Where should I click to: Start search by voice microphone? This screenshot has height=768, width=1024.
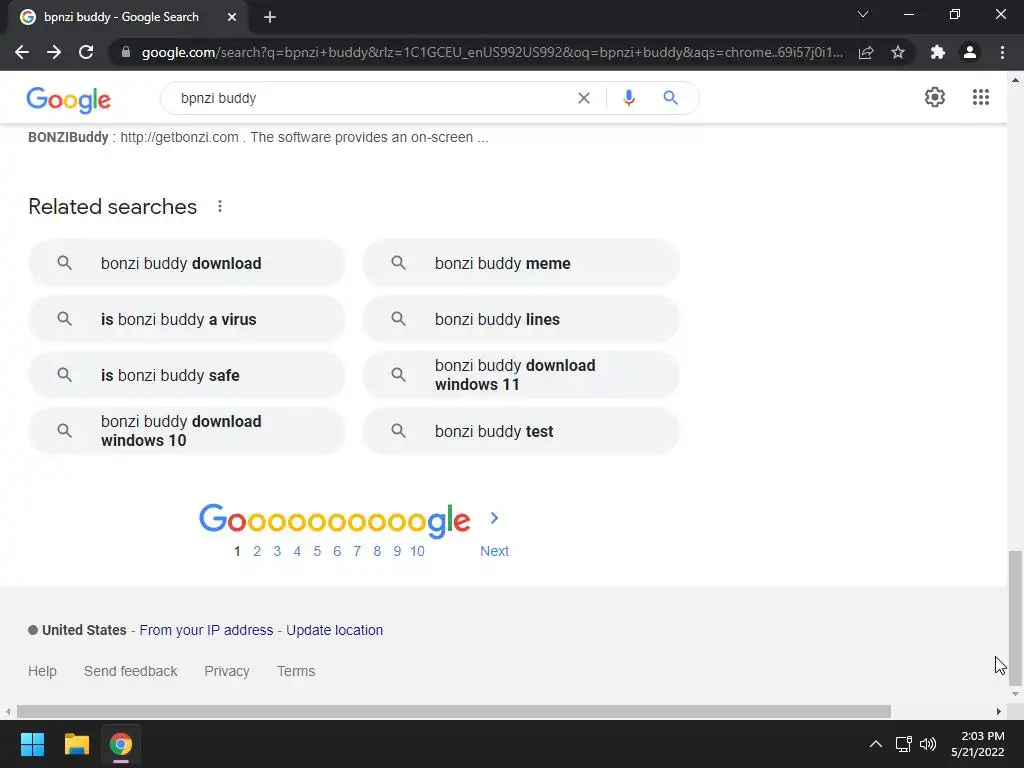(x=629, y=98)
